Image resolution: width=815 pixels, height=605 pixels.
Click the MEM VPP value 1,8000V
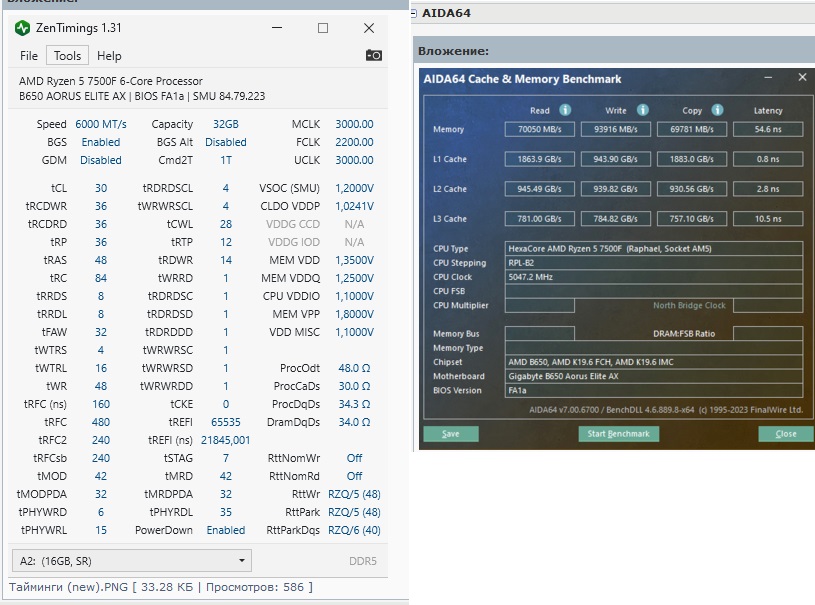pos(354,314)
